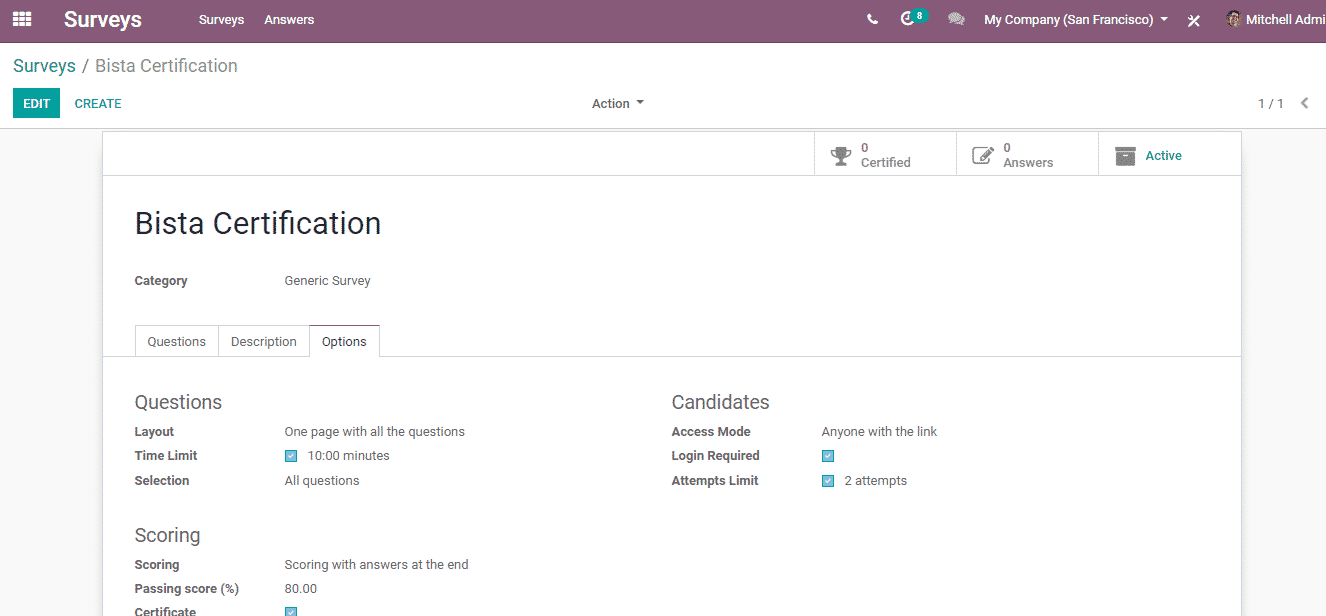The image size is (1326, 616).
Task: Open the My Company (San Francisco) dropdown
Action: [1075, 19]
